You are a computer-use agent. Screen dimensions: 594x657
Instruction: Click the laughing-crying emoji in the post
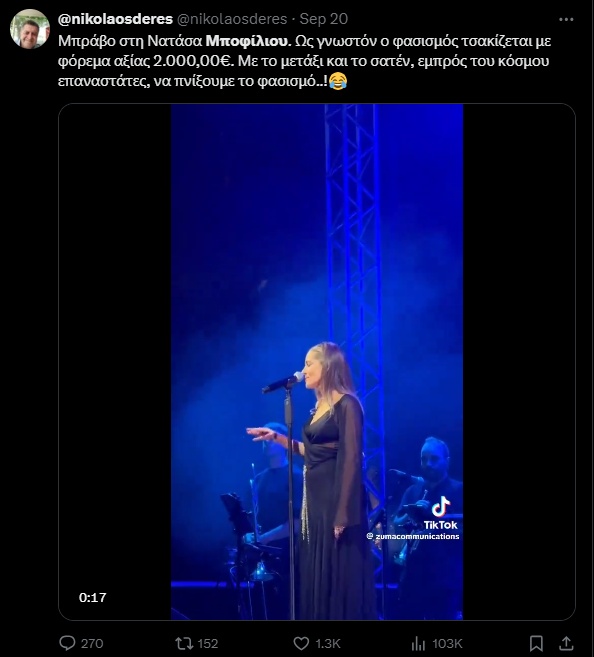pyautogui.click(x=338, y=81)
